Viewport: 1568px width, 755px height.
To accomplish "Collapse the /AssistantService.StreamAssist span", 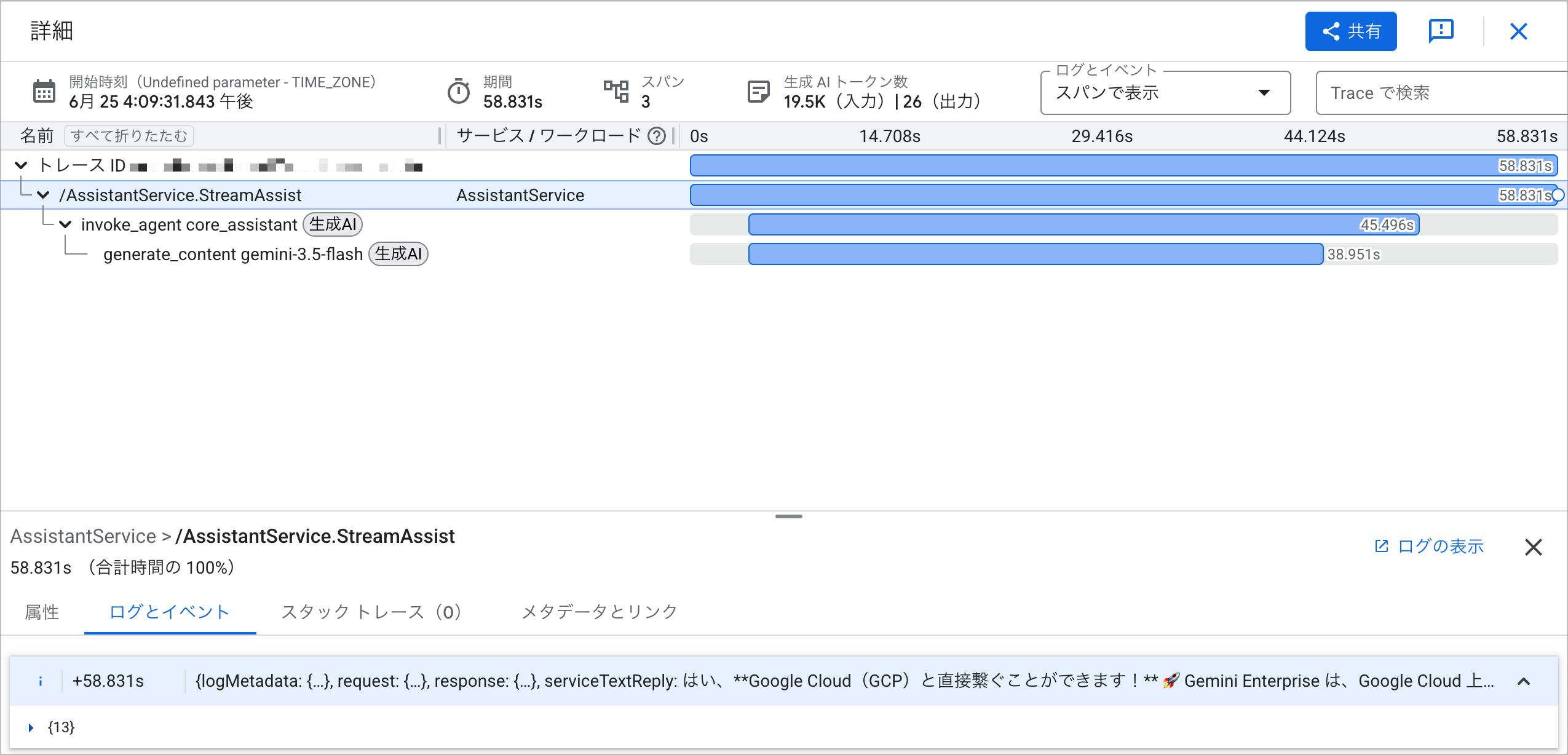I will [43, 195].
